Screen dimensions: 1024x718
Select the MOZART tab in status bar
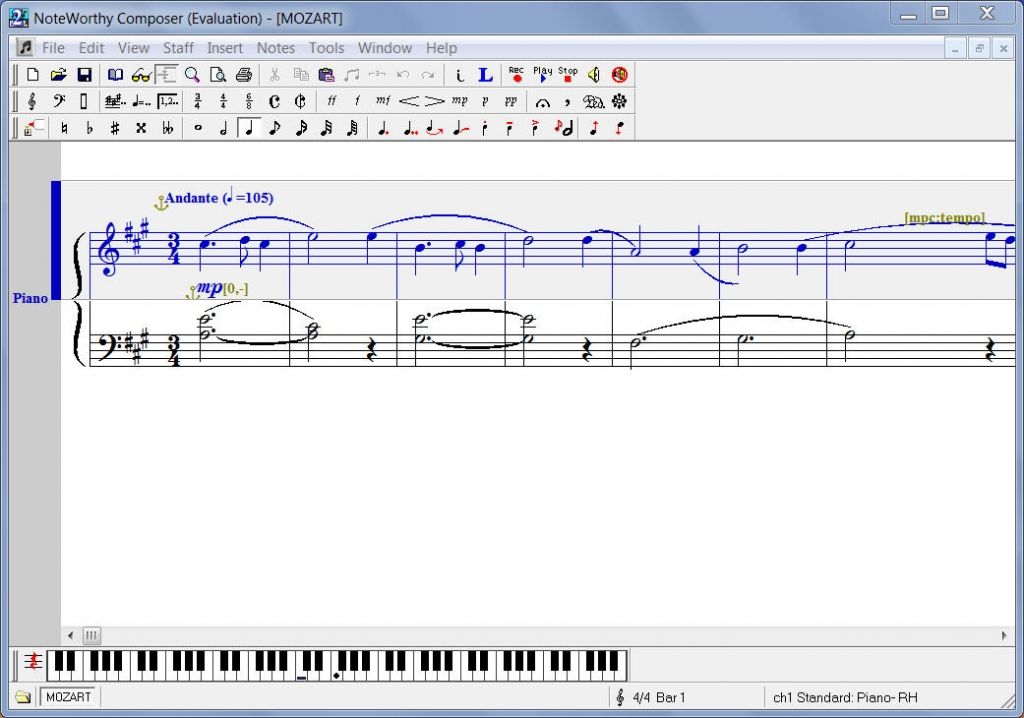point(68,697)
